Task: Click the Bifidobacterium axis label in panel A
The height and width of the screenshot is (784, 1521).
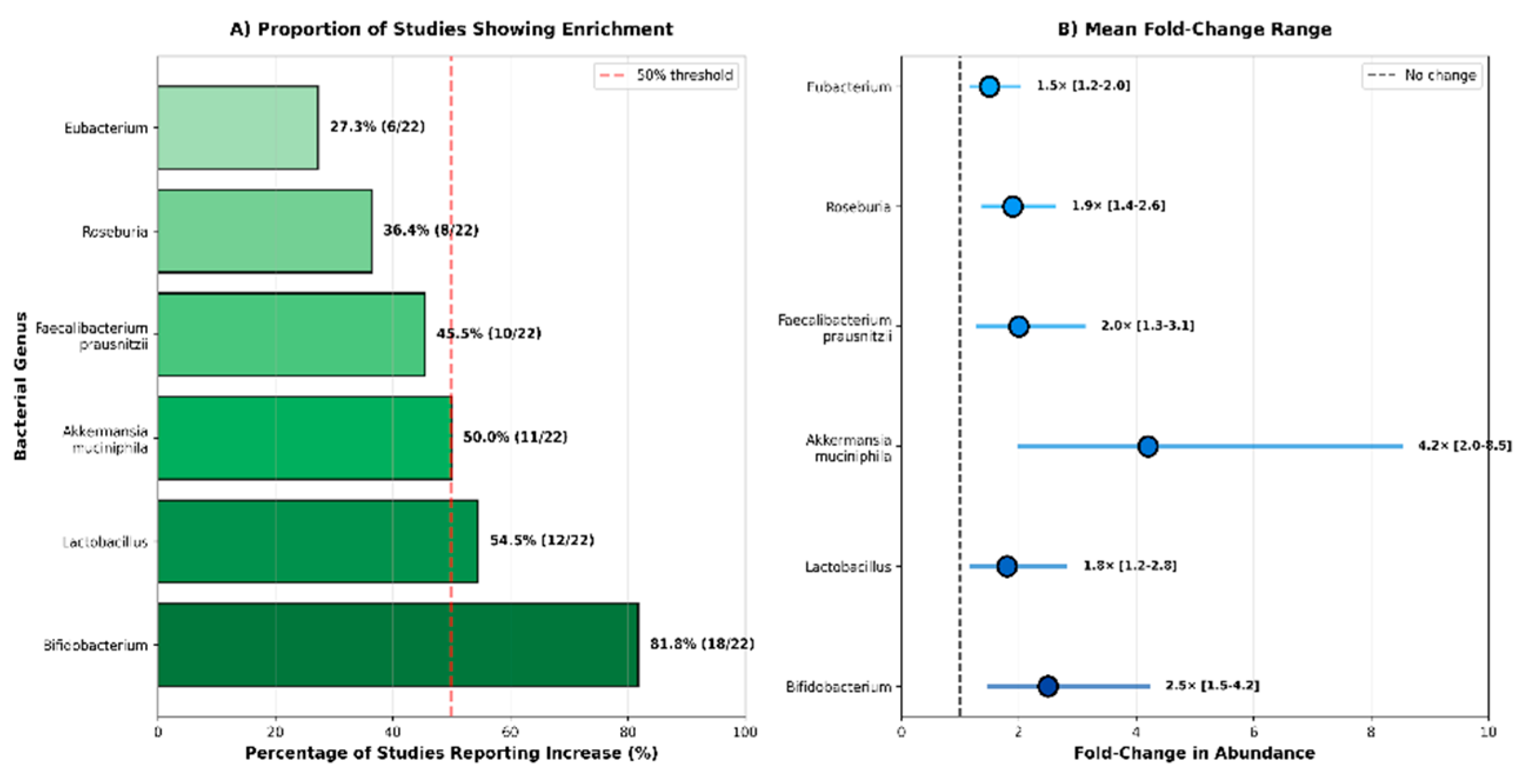Action: [96, 645]
